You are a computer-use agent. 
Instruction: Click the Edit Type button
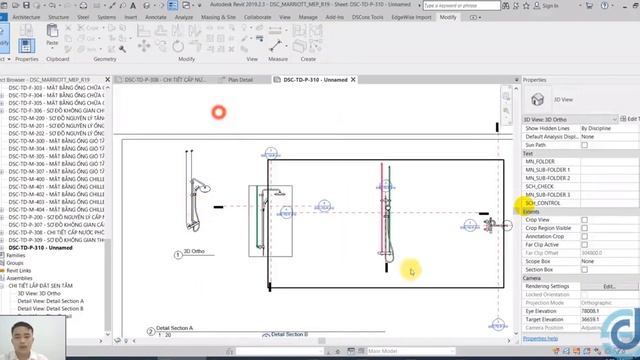(x=630, y=119)
